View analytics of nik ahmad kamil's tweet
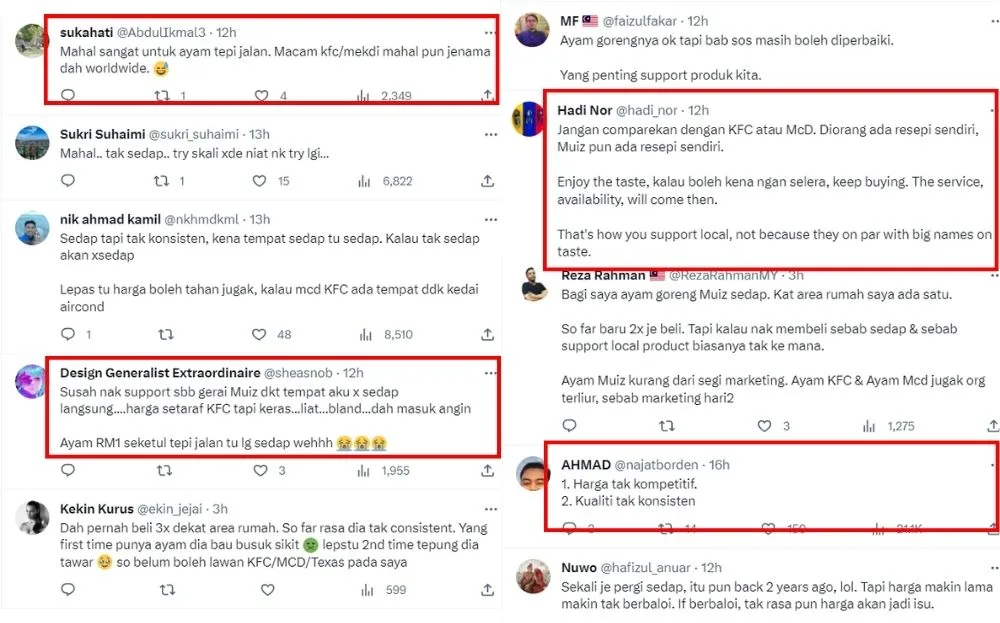 (365, 335)
